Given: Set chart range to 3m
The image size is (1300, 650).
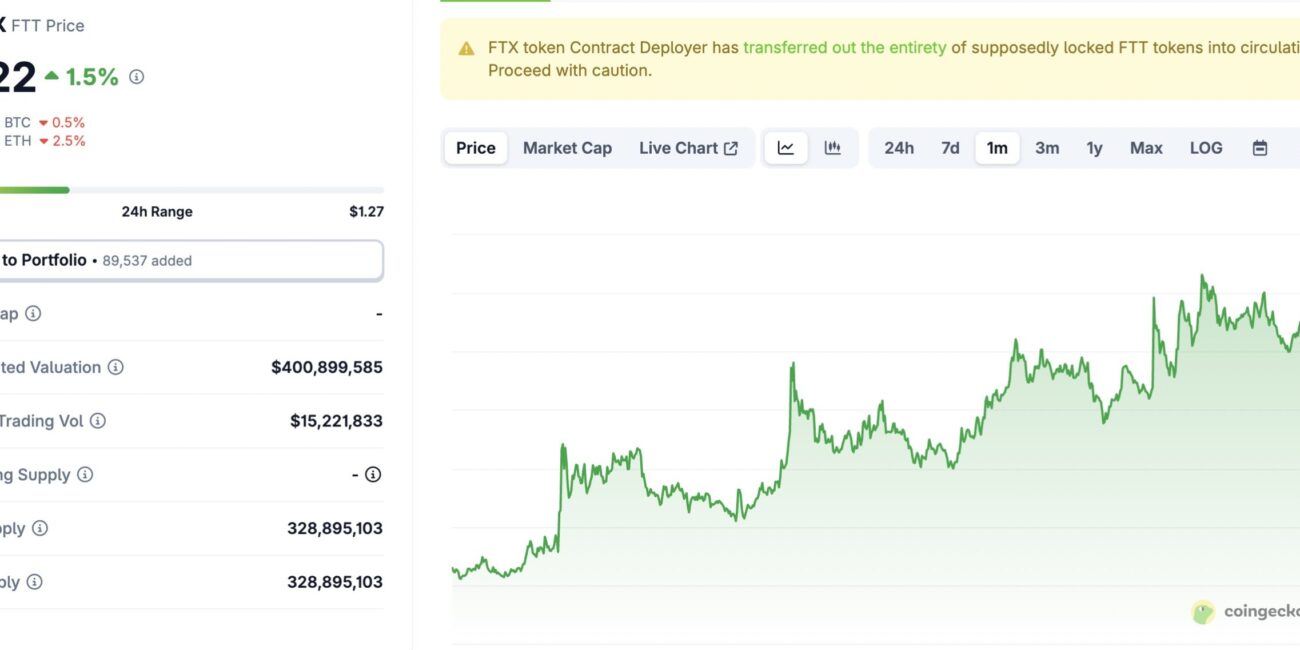Looking at the screenshot, I should click(x=1047, y=148).
